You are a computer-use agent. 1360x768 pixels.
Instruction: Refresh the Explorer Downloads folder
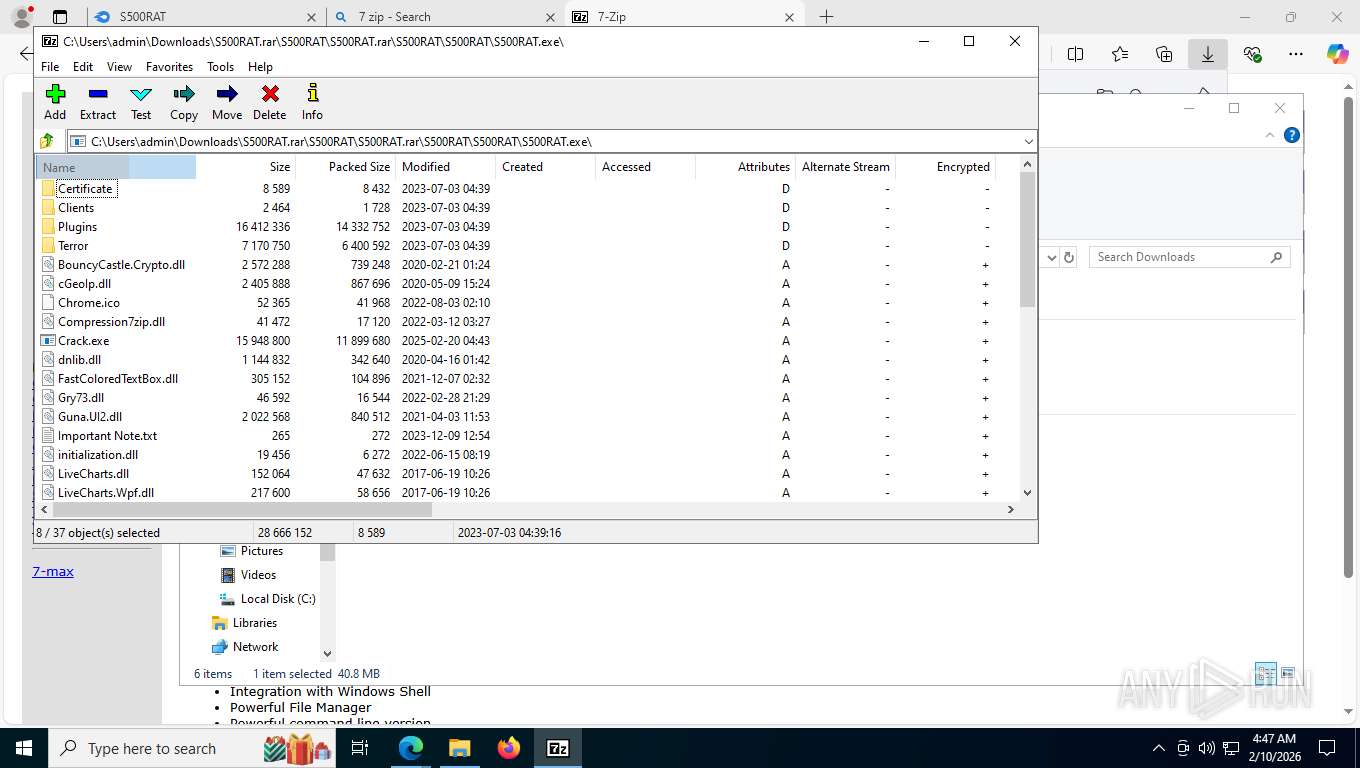pos(1069,257)
